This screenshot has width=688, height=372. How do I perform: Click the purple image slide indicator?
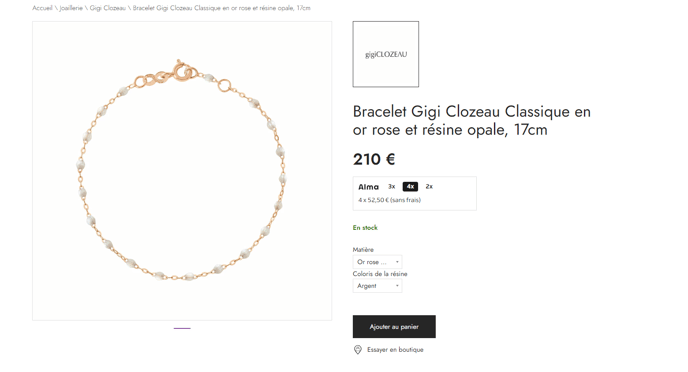(x=182, y=328)
